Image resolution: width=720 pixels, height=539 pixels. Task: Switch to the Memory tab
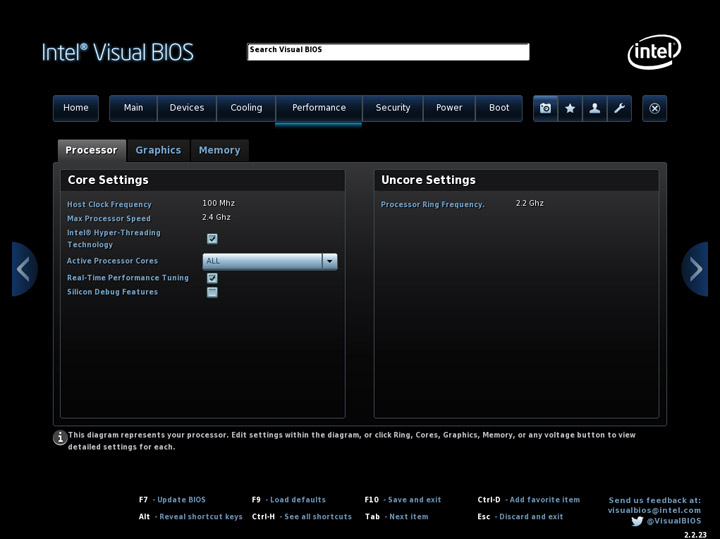point(219,151)
